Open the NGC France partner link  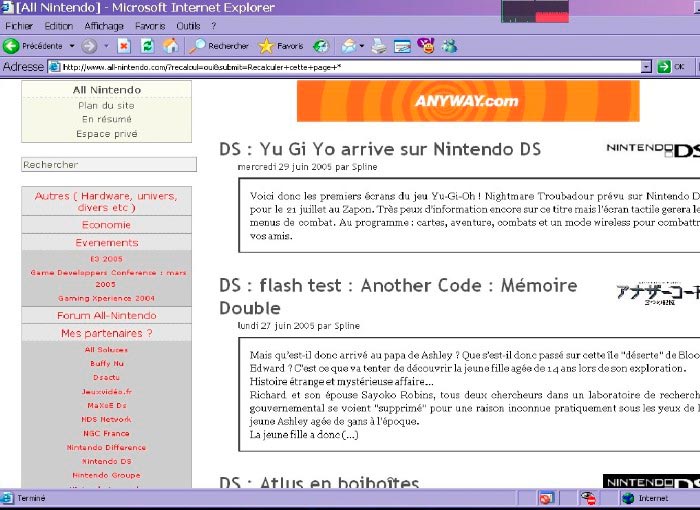[106, 433]
